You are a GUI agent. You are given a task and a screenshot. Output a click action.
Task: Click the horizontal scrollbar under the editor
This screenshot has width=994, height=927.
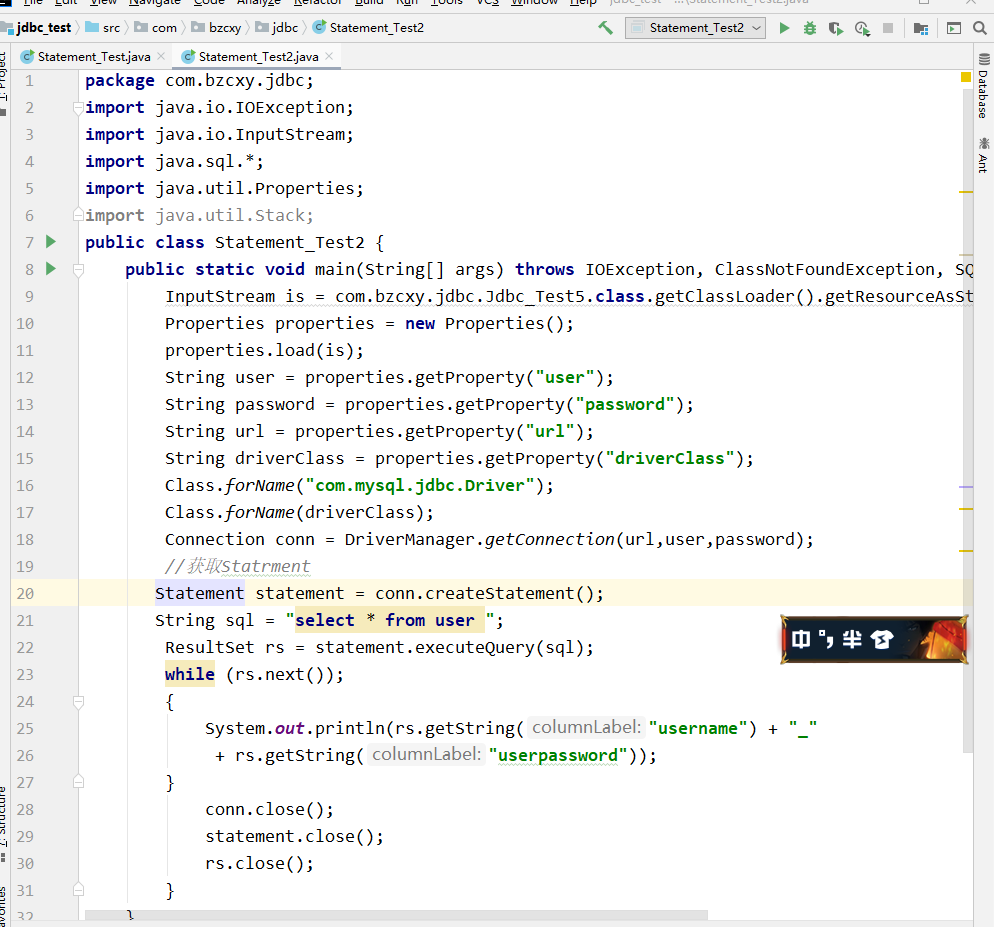pos(396,915)
